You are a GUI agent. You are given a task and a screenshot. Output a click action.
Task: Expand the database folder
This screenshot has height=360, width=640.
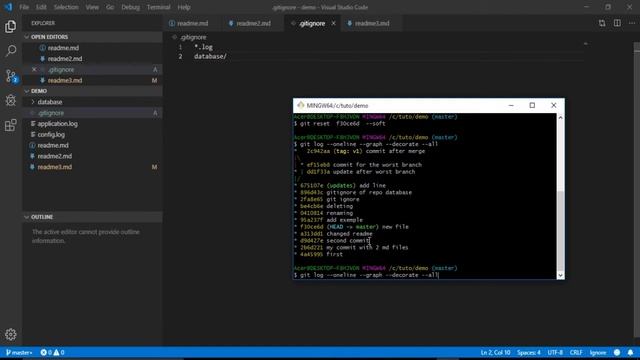point(92,102)
